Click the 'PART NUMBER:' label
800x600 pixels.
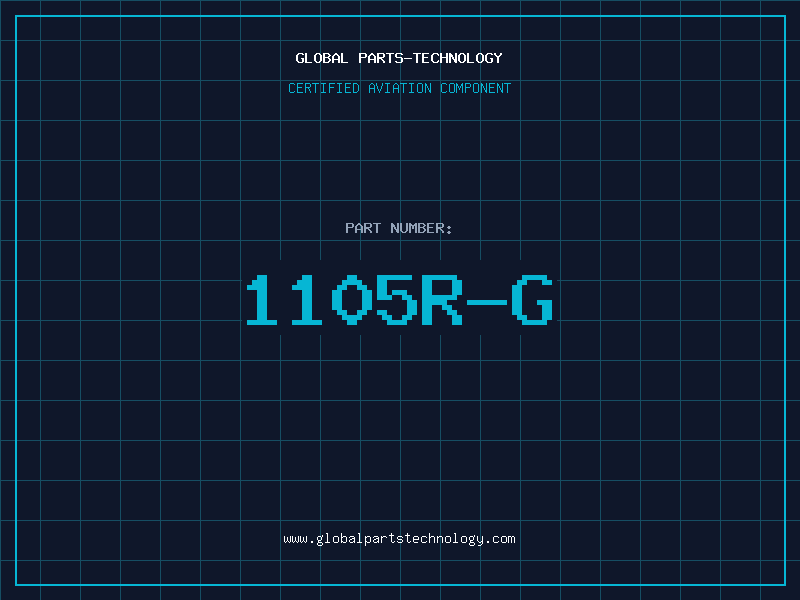click(399, 228)
